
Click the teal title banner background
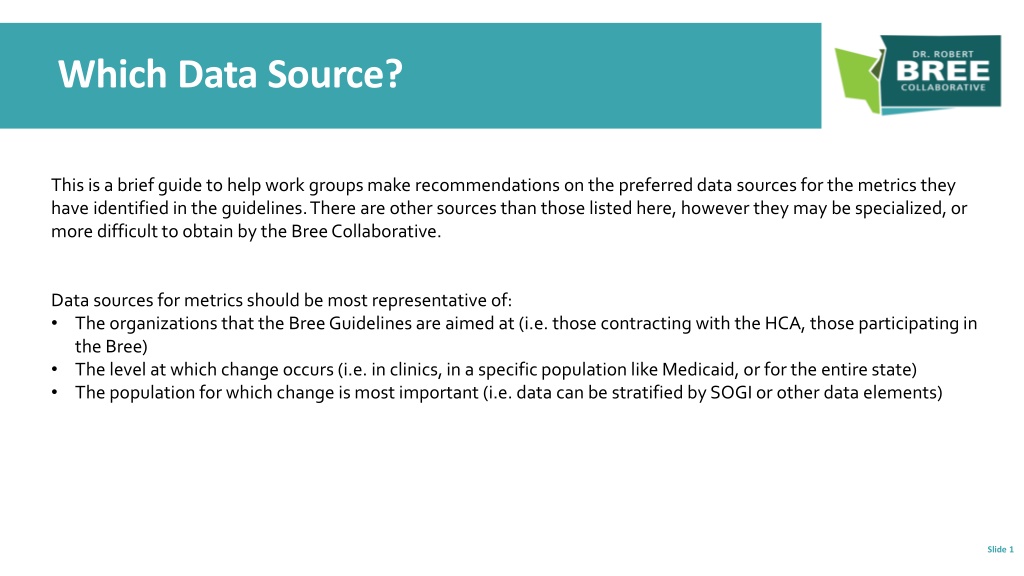tap(410, 76)
